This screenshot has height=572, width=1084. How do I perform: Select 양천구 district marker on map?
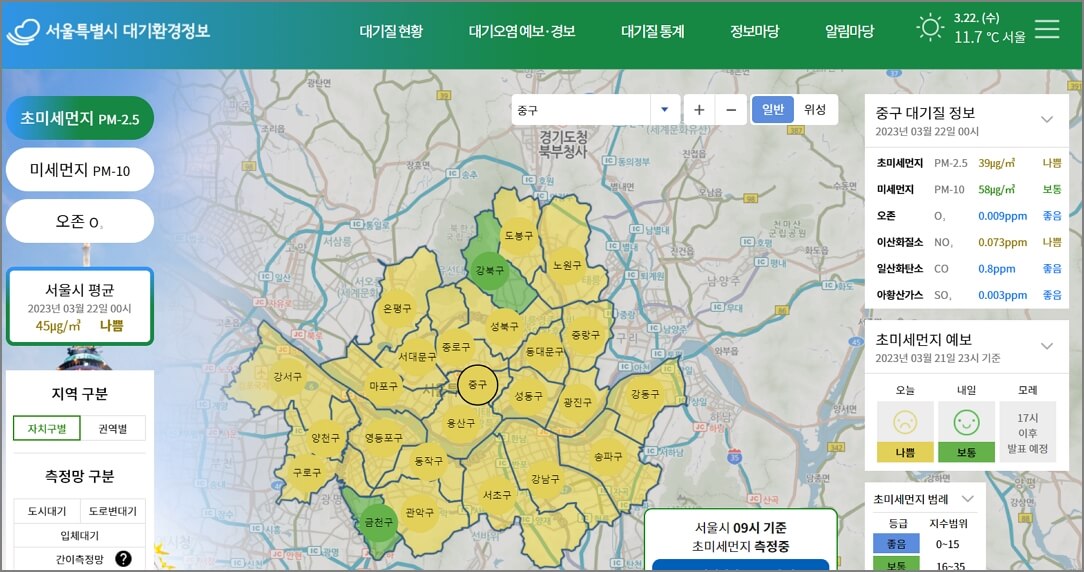pyautogui.click(x=325, y=438)
